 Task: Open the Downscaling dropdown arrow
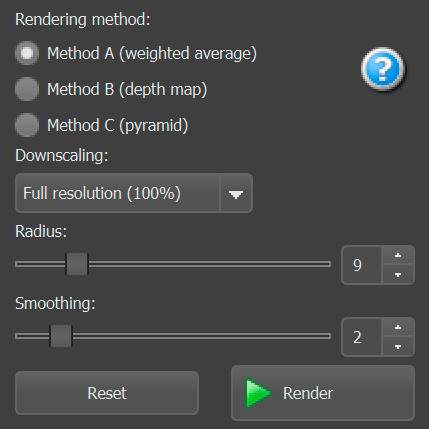(236, 193)
